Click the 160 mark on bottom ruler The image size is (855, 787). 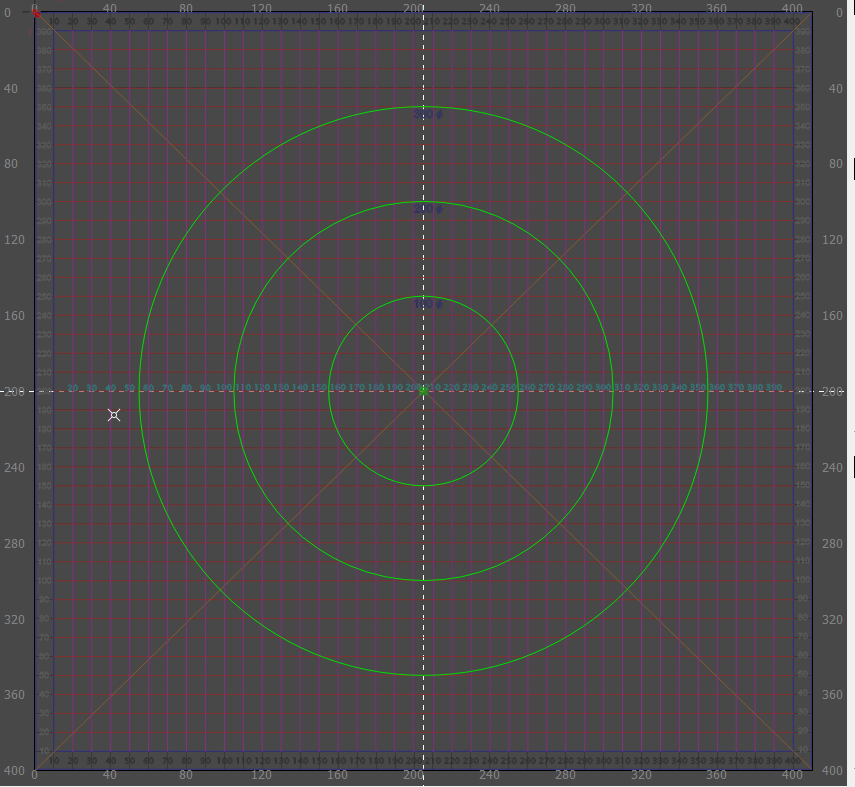(337, 774)
